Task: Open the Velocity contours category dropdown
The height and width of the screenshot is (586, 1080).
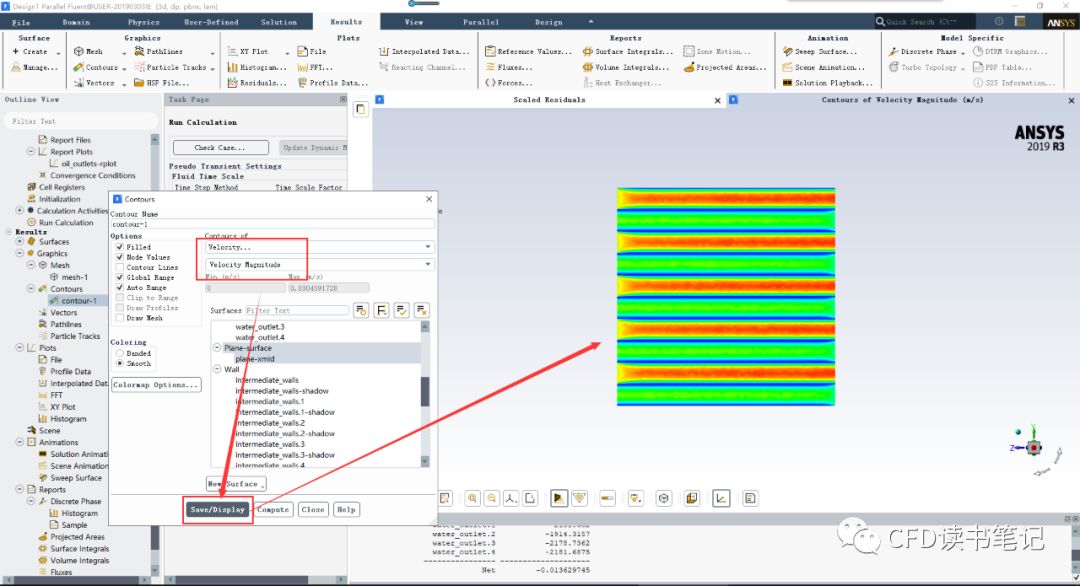Action: coord(320,247)
